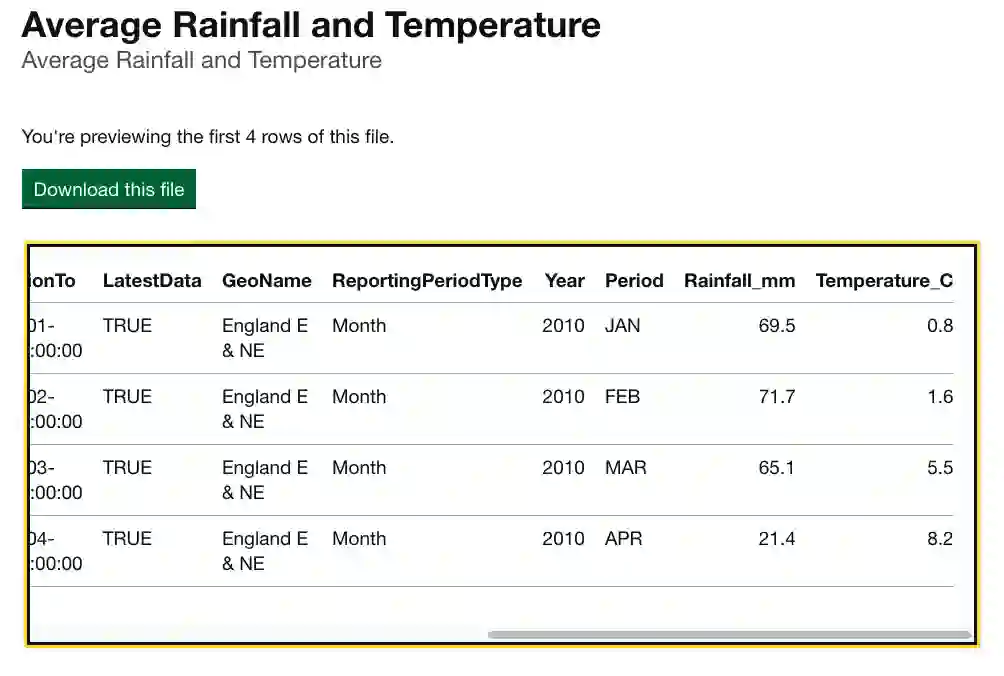Select the Period column header
The width and height of the screenshot is (1004, 676).
(x=634, y=281)
